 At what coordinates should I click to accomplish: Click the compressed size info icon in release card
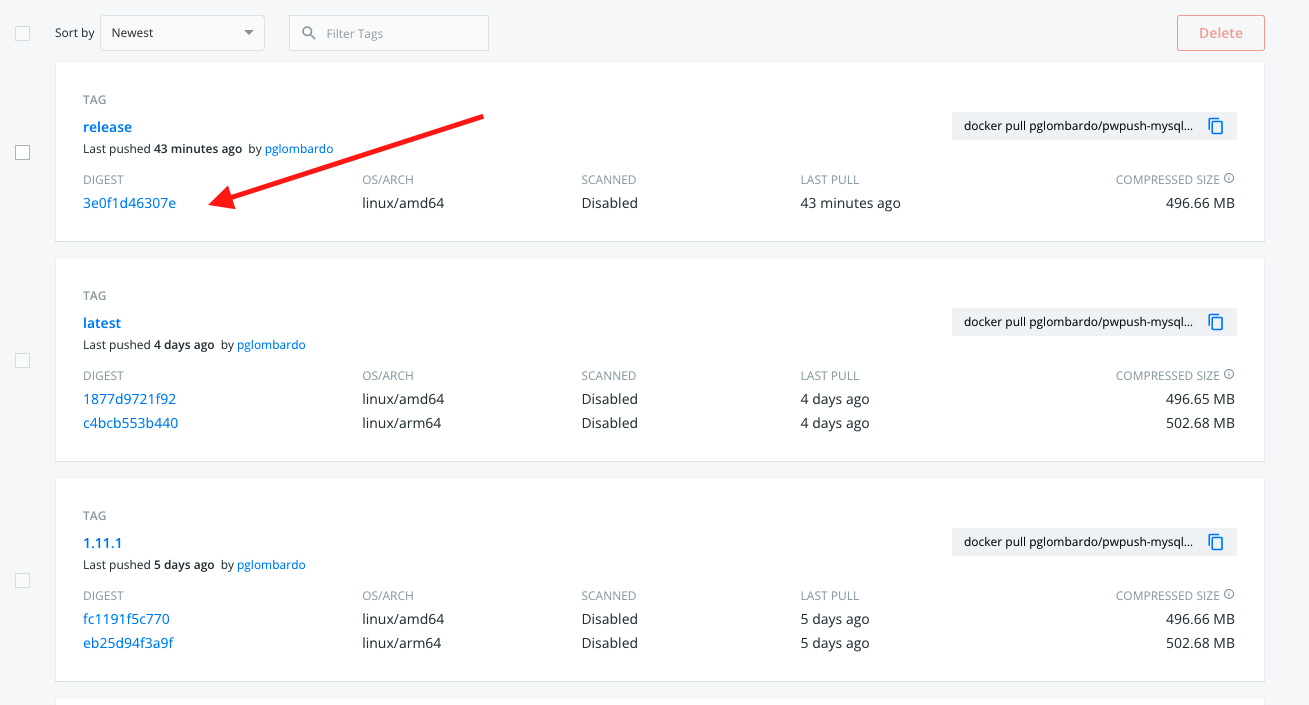(1229, 179)
